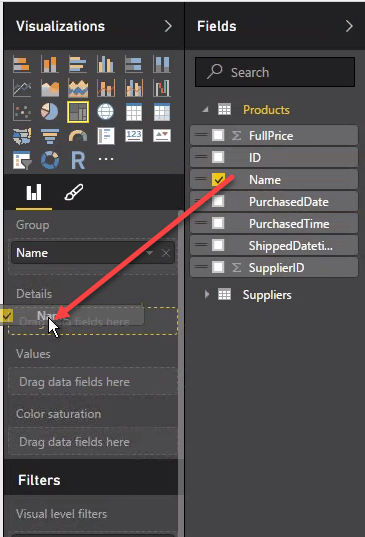Select the R script visual
The width and height of the screenshot is (365, 537).
point(78,160)
